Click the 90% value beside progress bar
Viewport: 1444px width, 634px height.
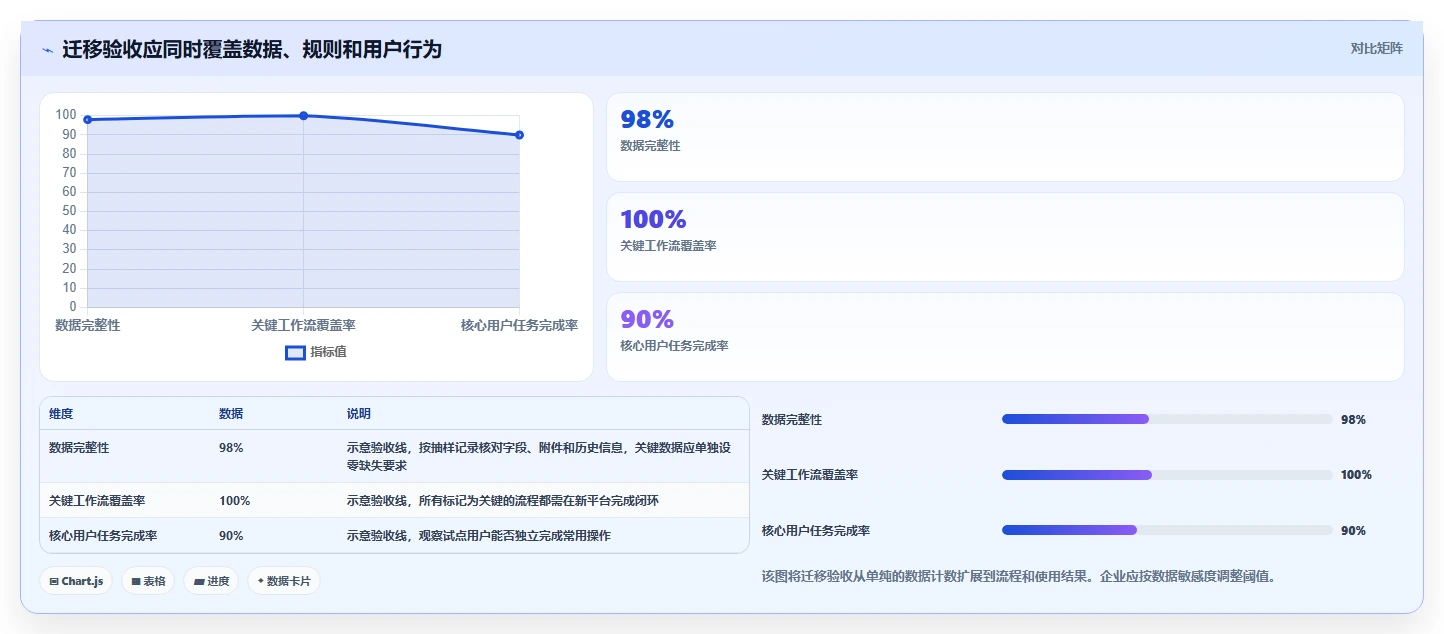click(1353, 531)
